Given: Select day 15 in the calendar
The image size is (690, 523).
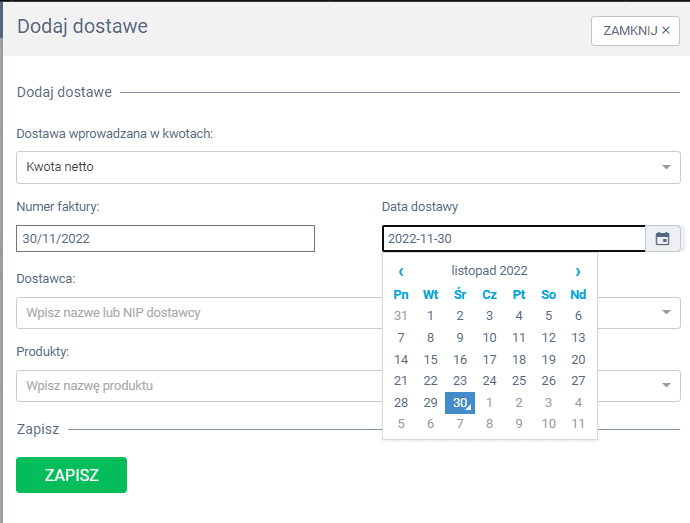Looking at the screenshot, I should (431, 359).
